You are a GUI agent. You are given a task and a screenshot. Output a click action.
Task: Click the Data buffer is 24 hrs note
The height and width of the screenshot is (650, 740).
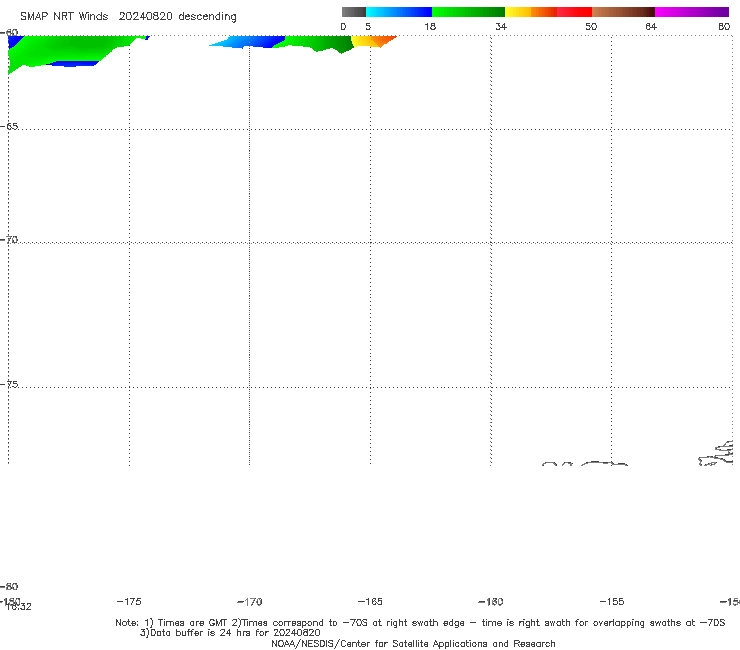pyautogui.click(x=230, y=633)
